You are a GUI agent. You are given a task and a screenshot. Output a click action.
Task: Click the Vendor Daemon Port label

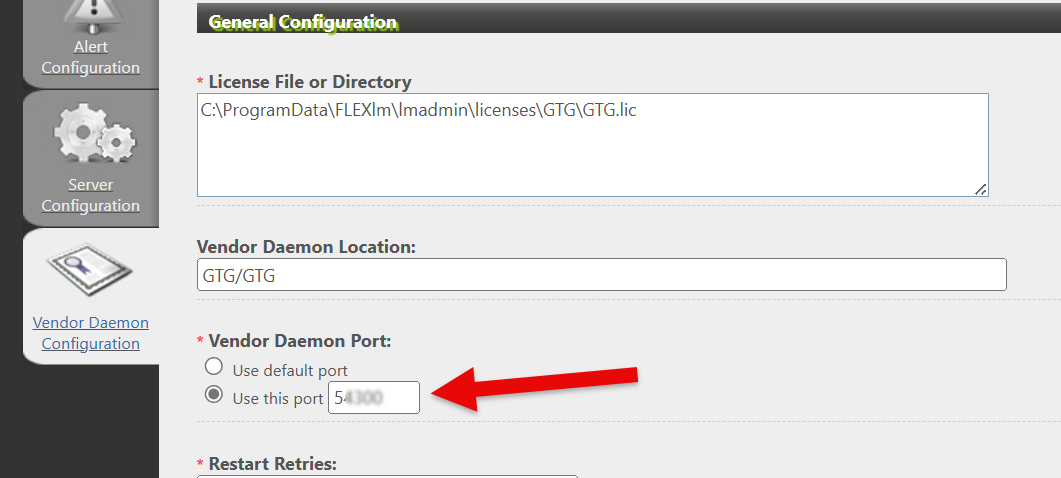[x=300, y=341]
